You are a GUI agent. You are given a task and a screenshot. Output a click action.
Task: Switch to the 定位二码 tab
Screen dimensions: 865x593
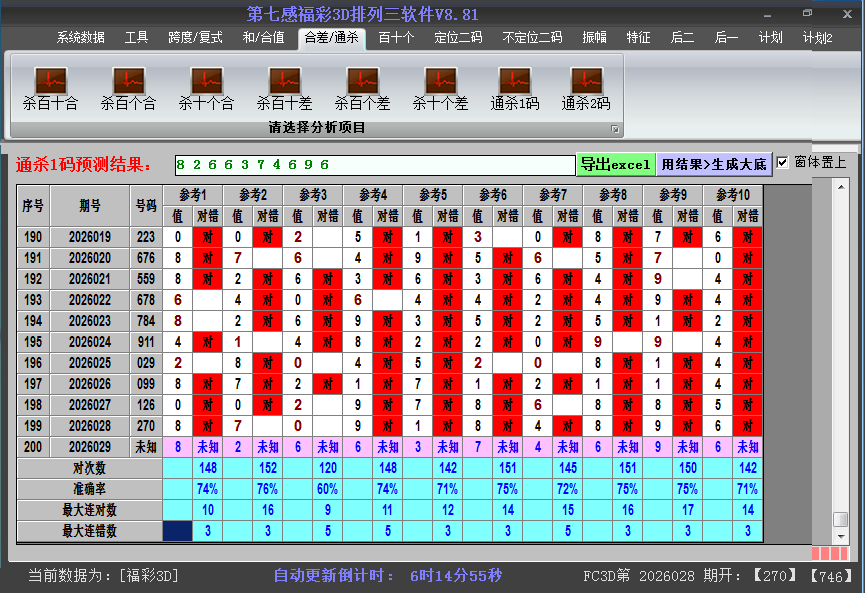[x=459, y=37]
